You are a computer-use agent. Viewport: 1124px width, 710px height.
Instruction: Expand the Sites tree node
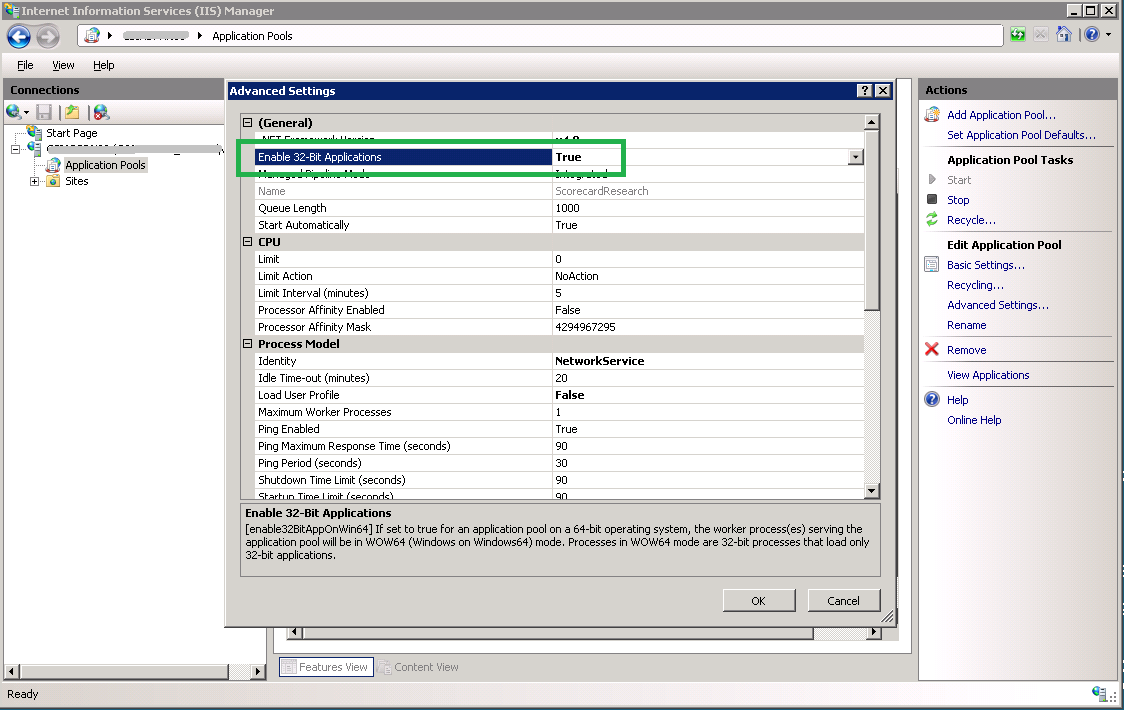(x=34, y=181)
